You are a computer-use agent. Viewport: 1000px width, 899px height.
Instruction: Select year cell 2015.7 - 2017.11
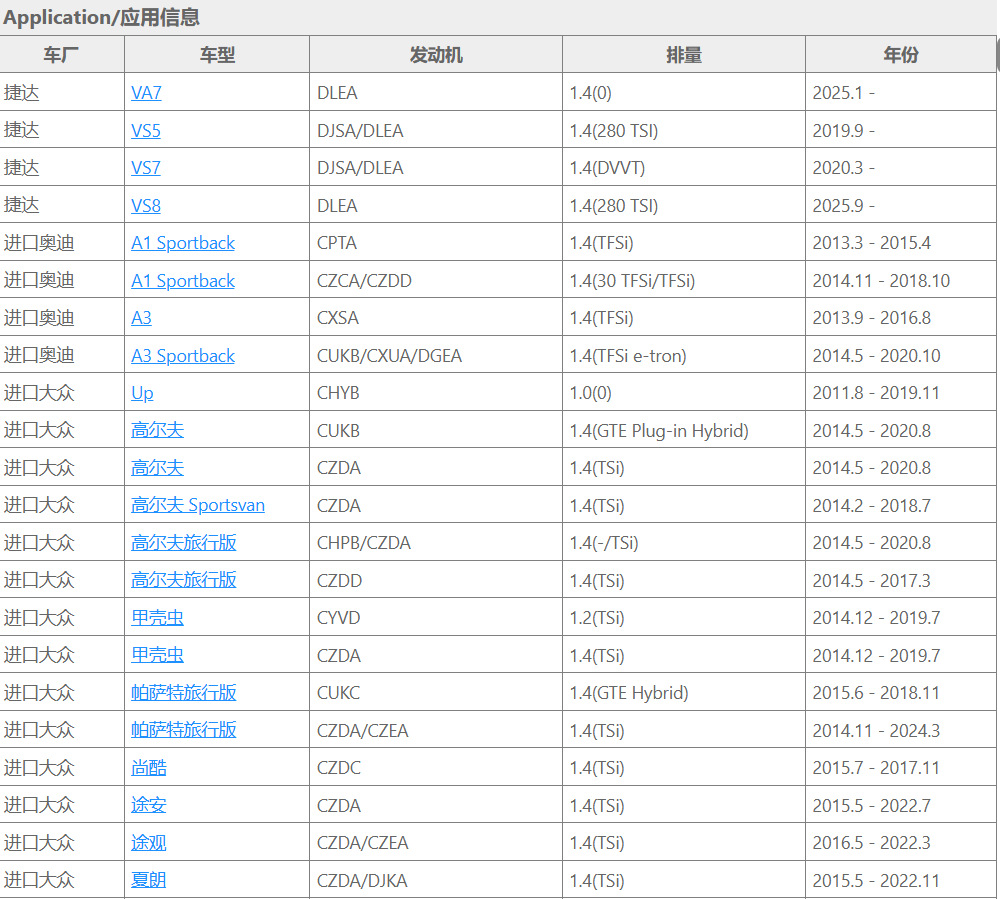pos(901,768)
